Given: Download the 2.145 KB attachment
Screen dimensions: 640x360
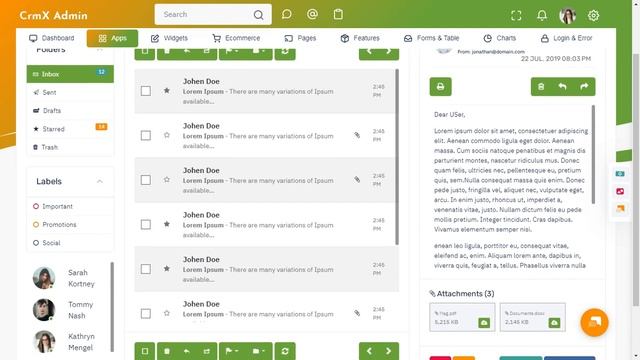Looking at the screenshot, I should (x=554, y=322).
